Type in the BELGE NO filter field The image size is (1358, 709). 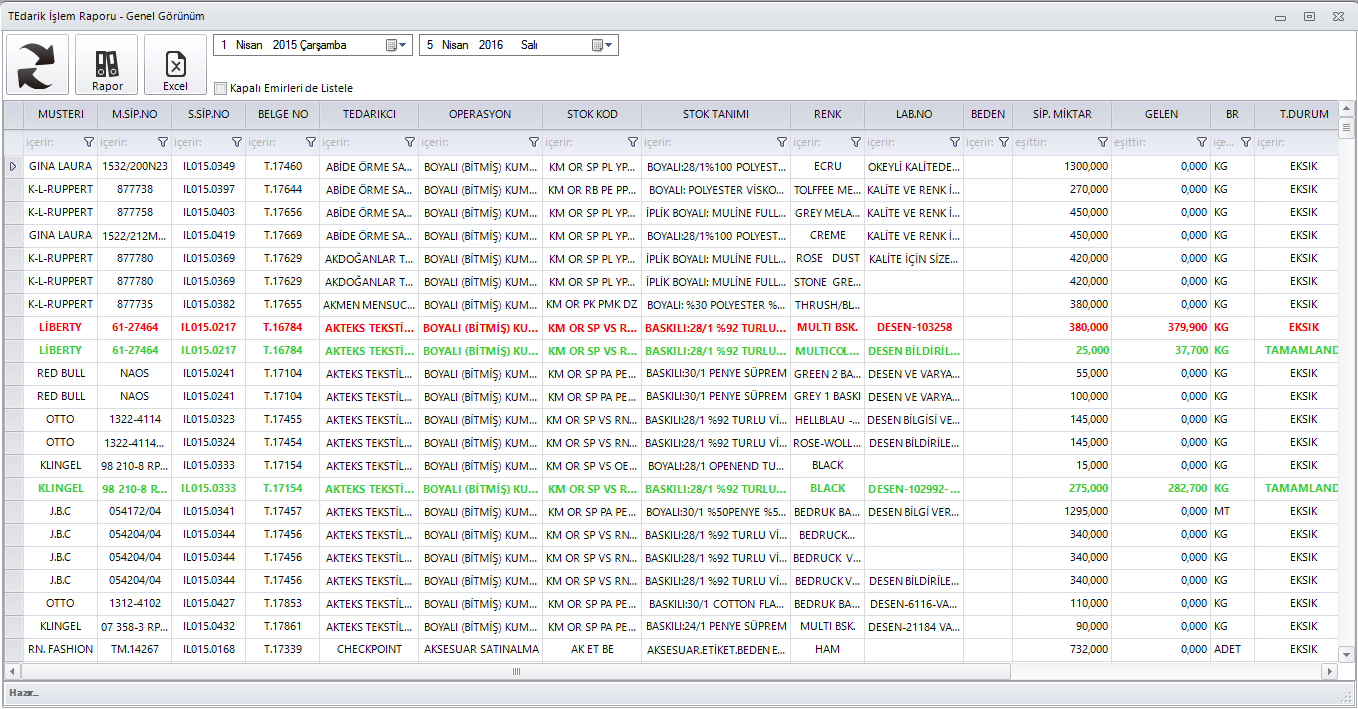pos(274,143)
